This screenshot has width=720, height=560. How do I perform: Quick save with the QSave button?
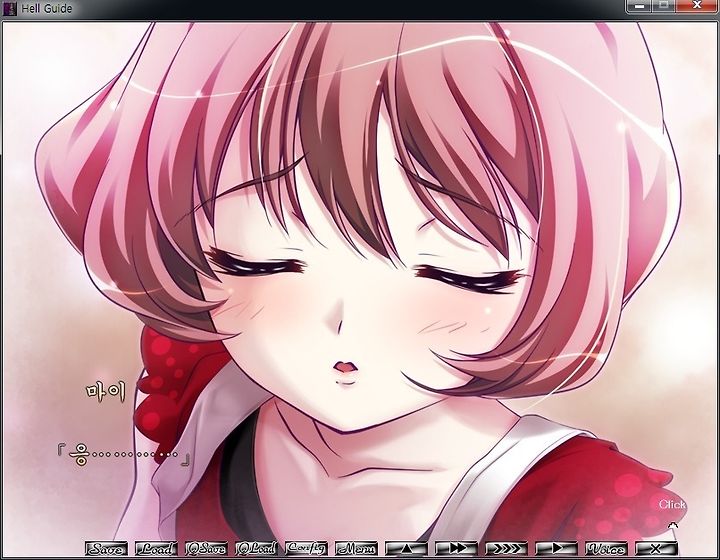pyautogui.click(x=206, y=549)
